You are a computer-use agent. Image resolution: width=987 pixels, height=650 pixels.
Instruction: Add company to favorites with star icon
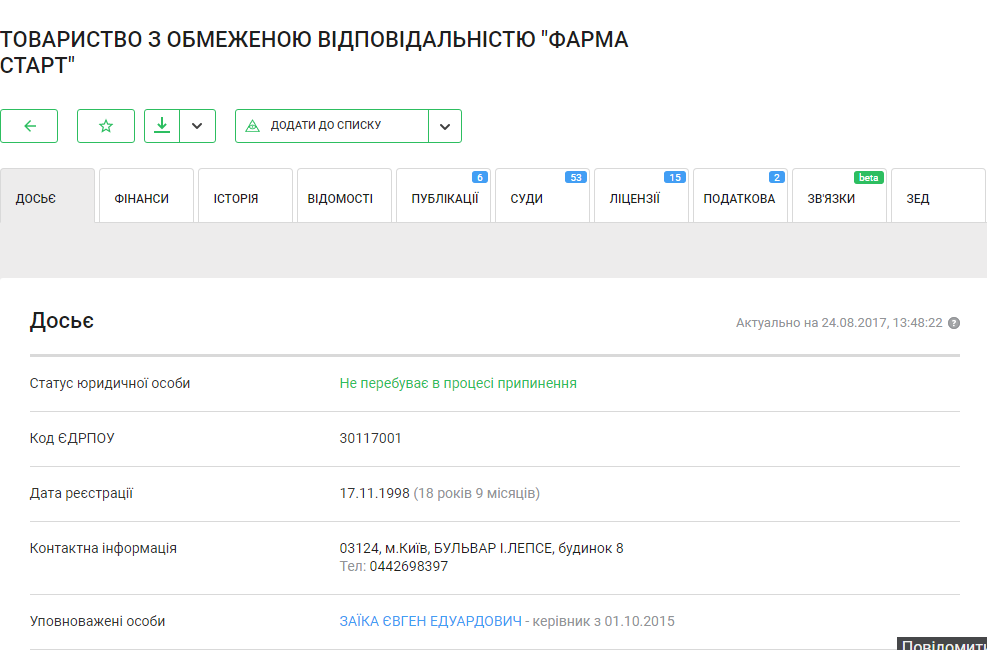[106, 126]
